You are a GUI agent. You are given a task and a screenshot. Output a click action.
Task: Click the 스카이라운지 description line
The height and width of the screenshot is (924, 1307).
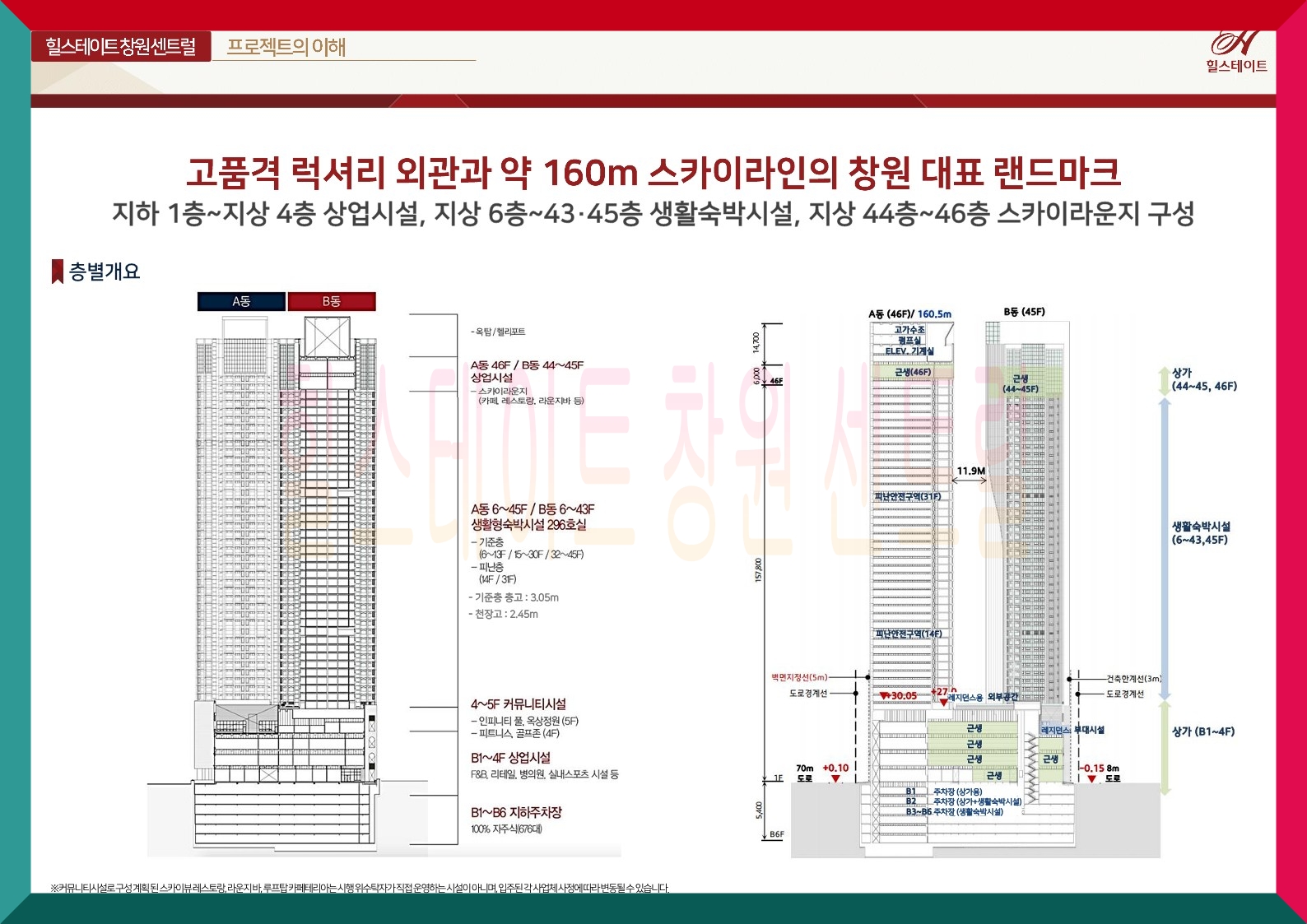point(527,396)
